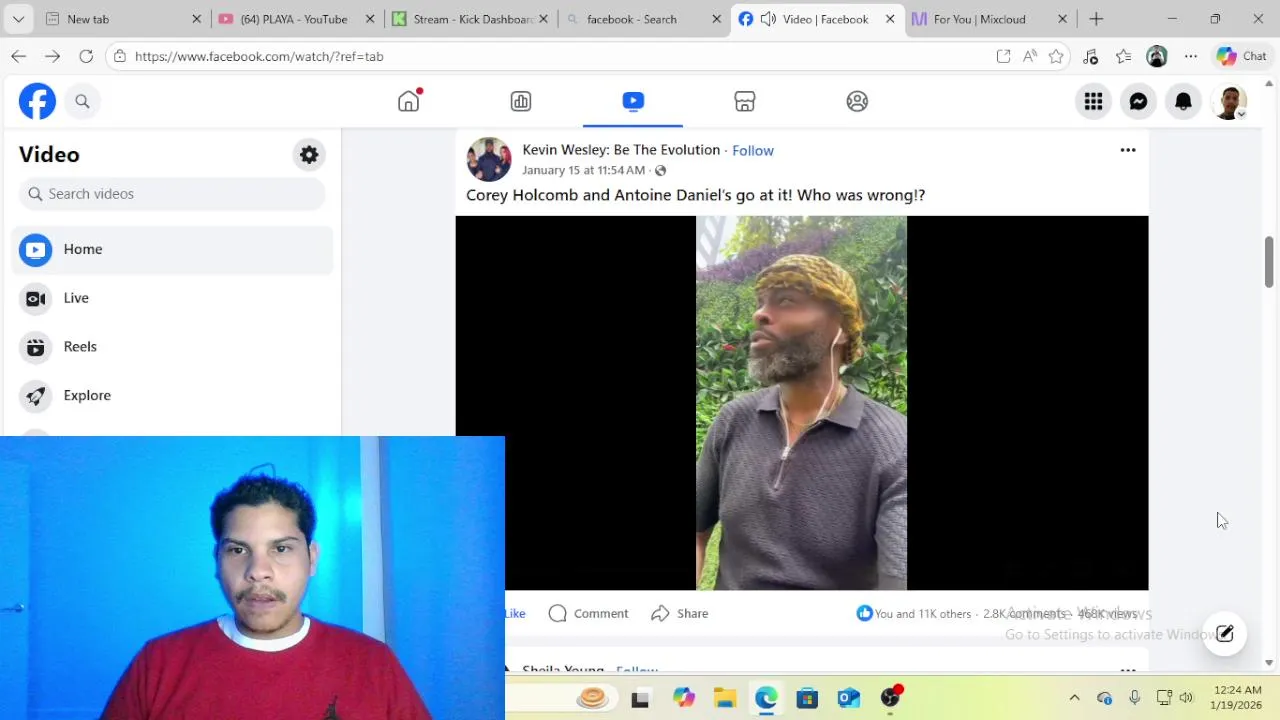Open Copilot Chat button
Viewport: 1280px width, 720px height.
coord(1242,56)
